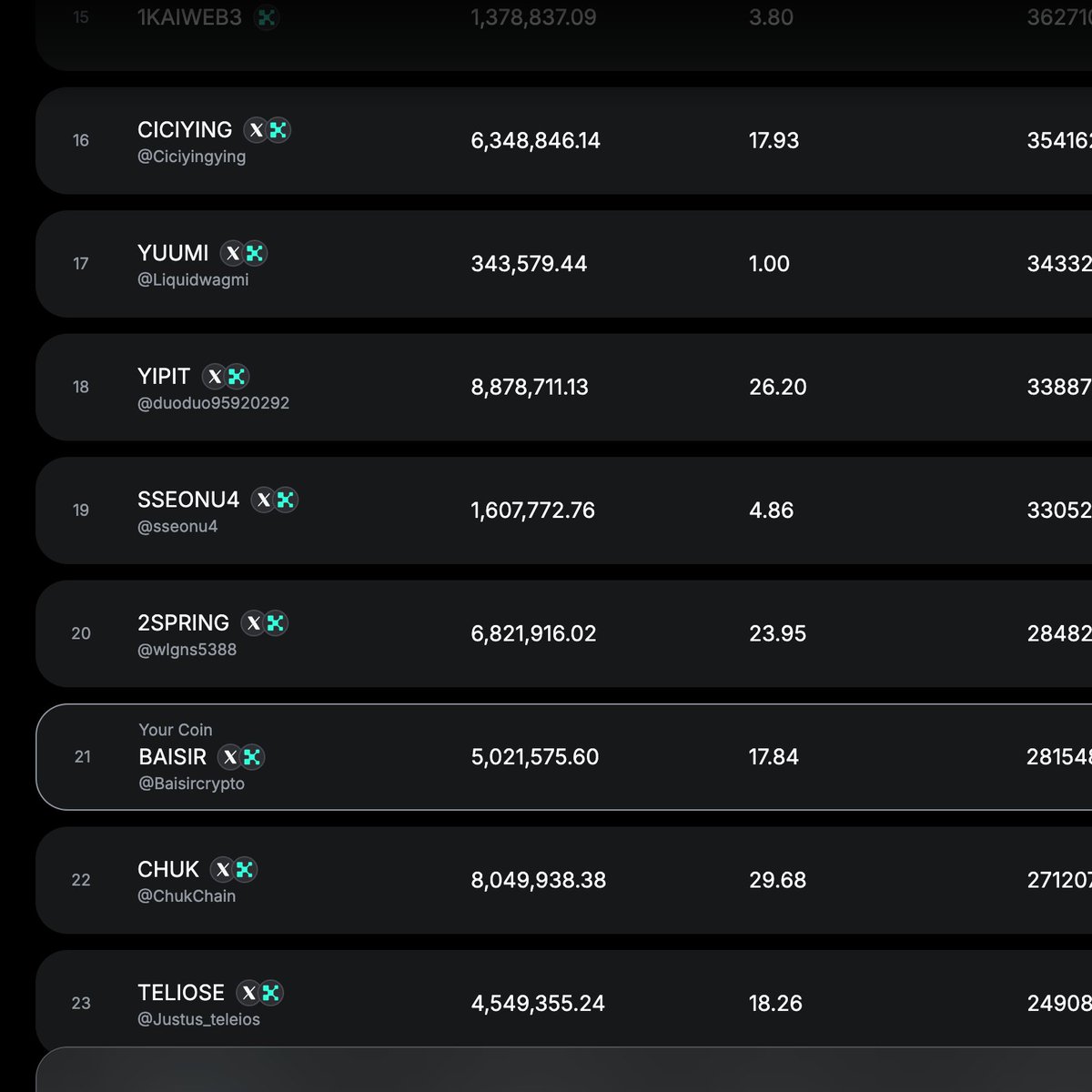
Task: Open the X icon beside SSEONU4
Action: tap(264, 500)
